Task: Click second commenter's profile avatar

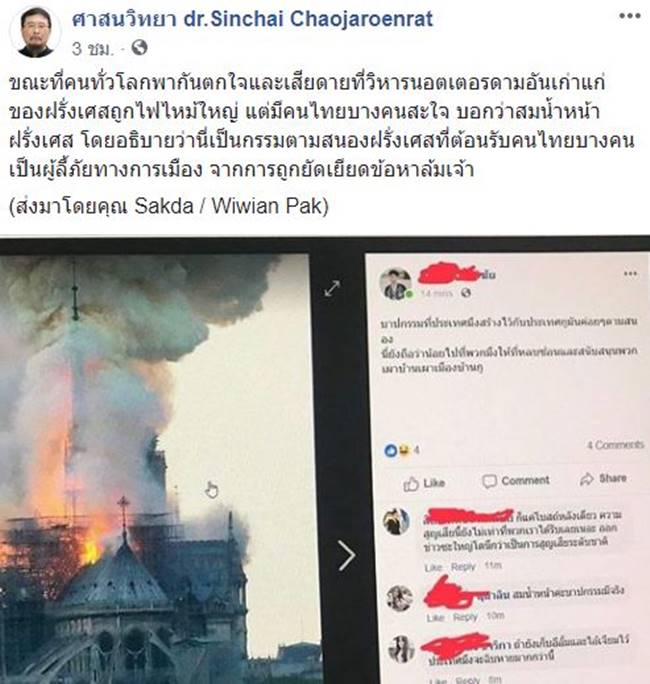Action: 400,598
